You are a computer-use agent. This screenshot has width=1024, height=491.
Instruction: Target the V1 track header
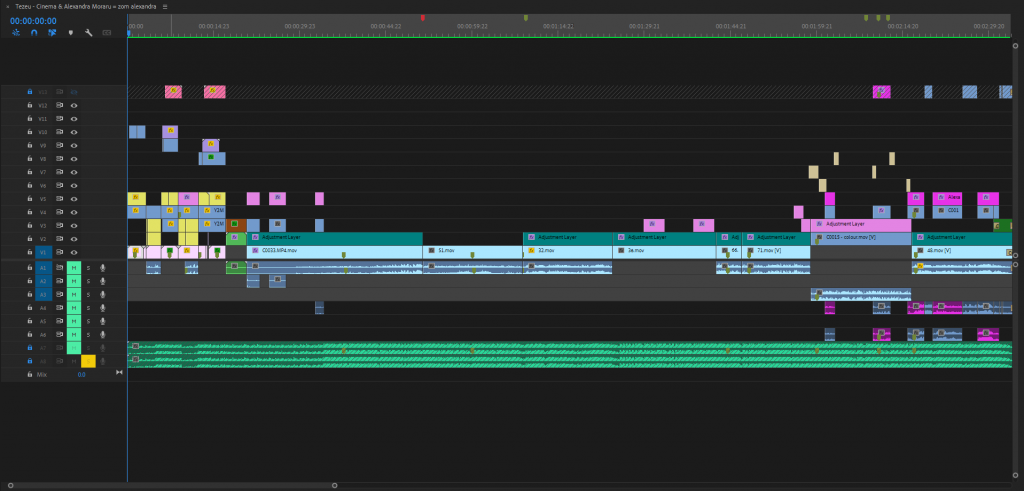(43, 252)
